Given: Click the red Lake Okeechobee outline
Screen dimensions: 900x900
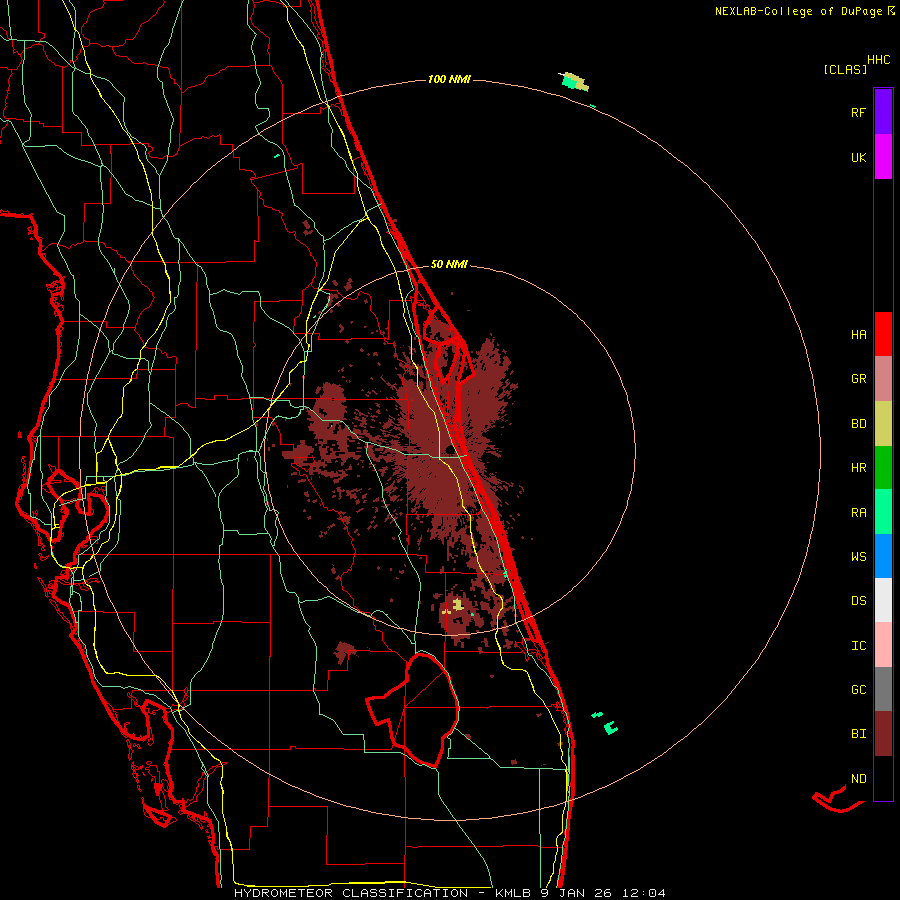Looking at the screenshot, I should tap(413, 709).
